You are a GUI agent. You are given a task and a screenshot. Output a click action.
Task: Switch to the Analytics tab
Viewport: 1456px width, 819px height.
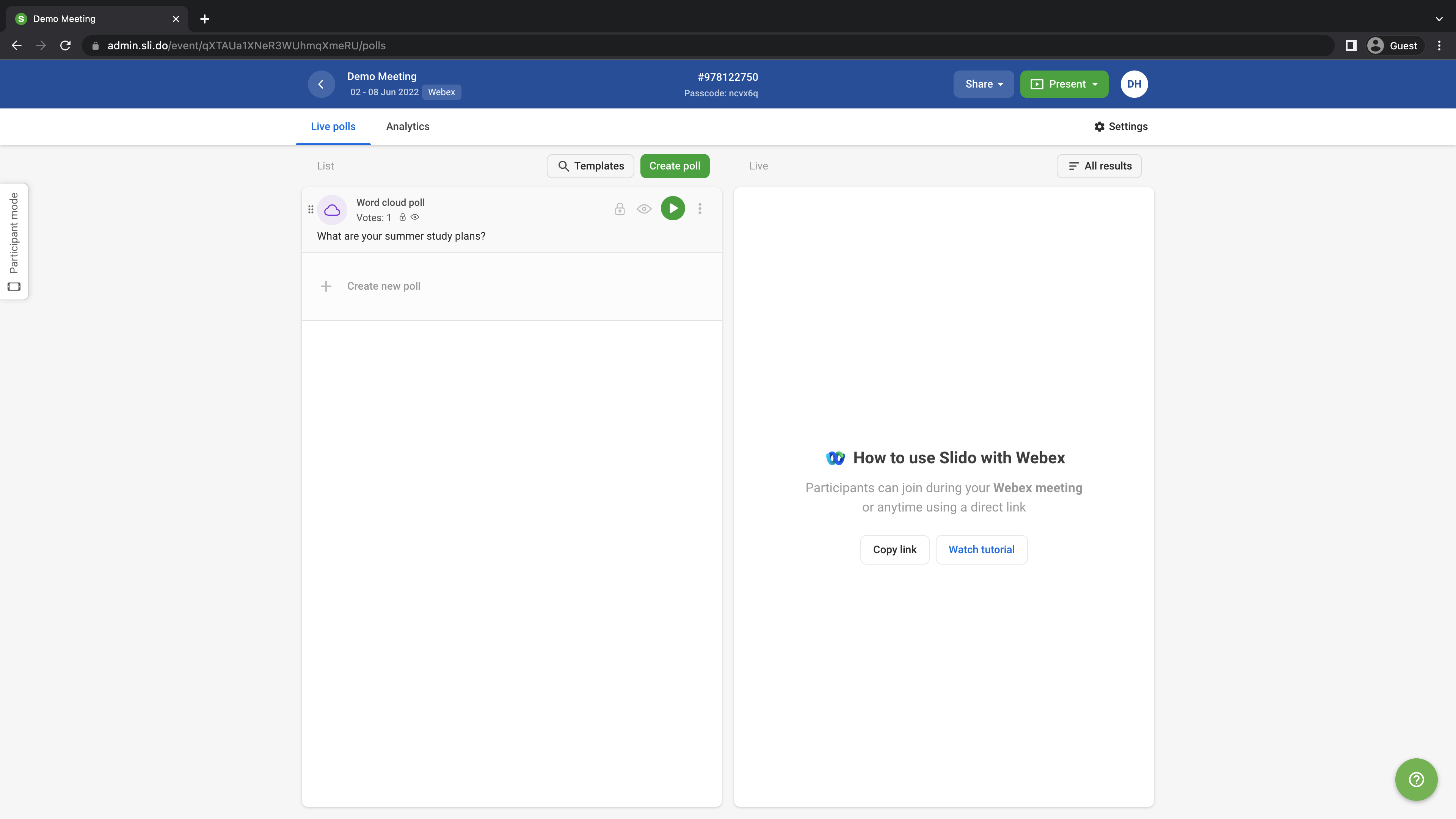tap(408, 127)
